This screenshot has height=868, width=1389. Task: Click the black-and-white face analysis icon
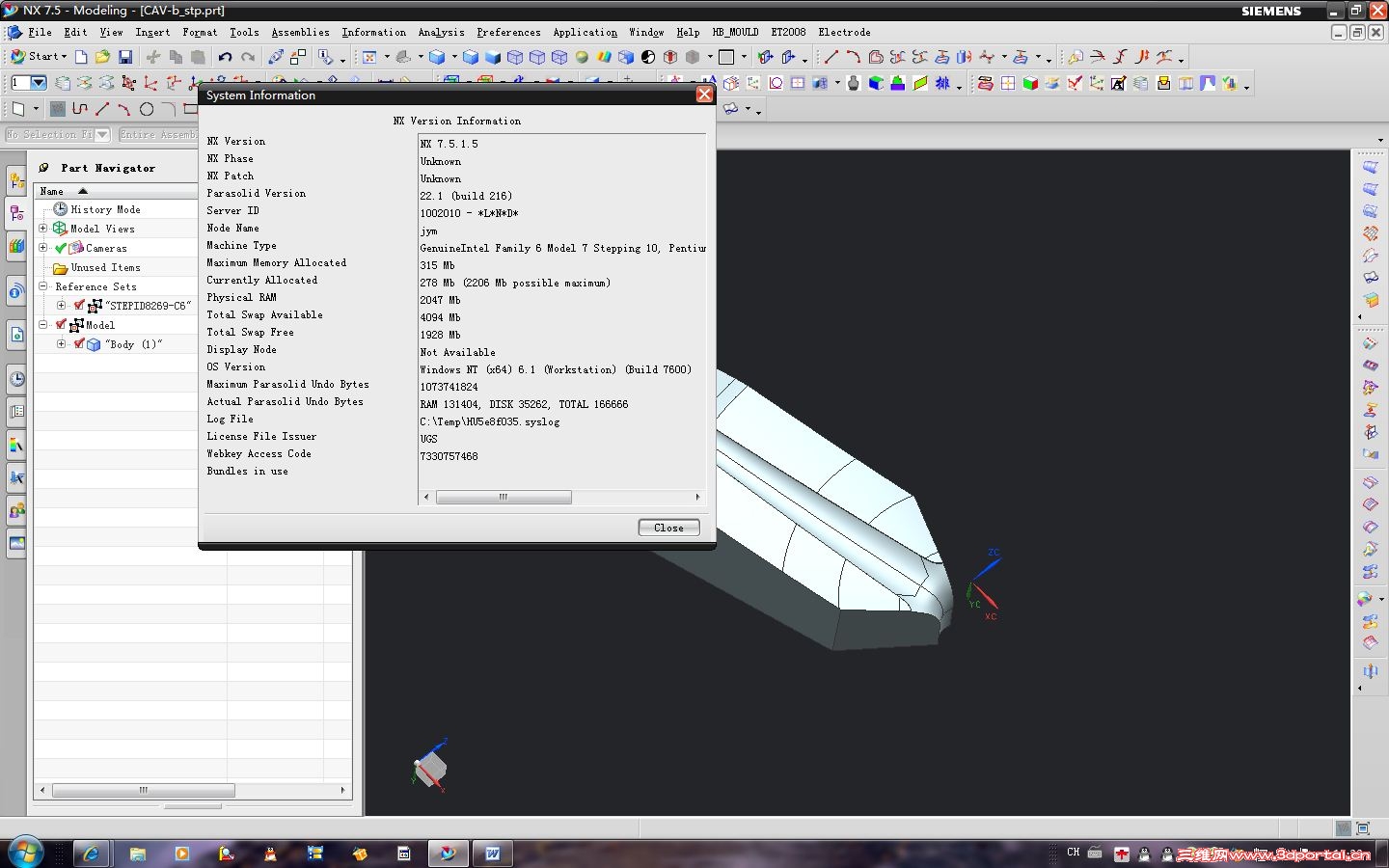[648, 57]
